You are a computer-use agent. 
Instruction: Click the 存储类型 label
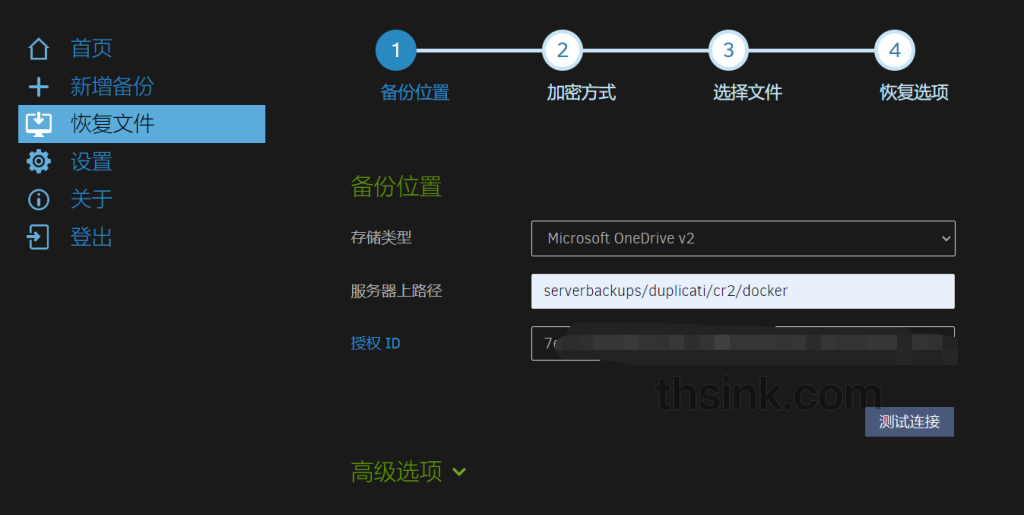[x=381, y=238]
